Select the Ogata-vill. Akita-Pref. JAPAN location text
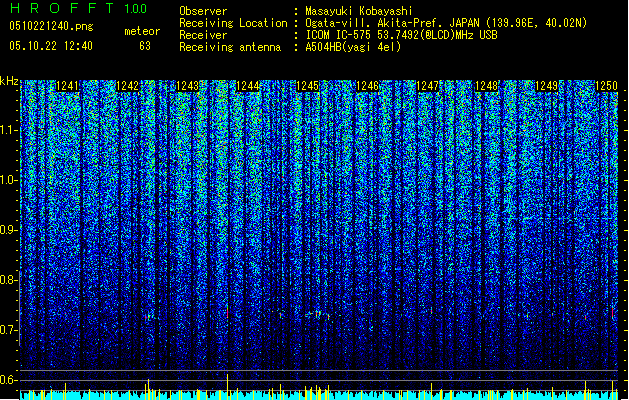Image resolution: width=629 pixels, height=400 pixels. [x=446, y=23]
